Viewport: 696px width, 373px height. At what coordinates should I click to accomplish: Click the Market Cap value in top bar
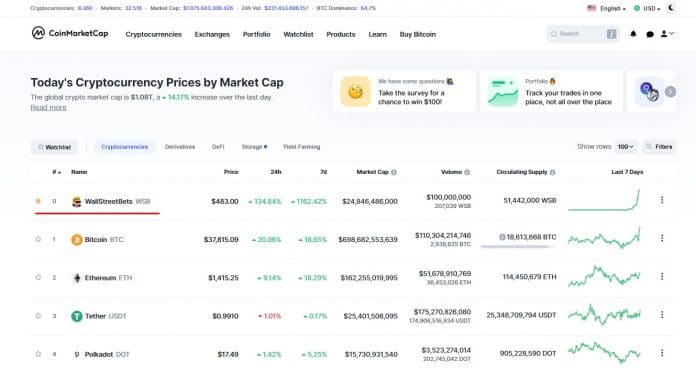pyautogui.click(x=208, y=8)
